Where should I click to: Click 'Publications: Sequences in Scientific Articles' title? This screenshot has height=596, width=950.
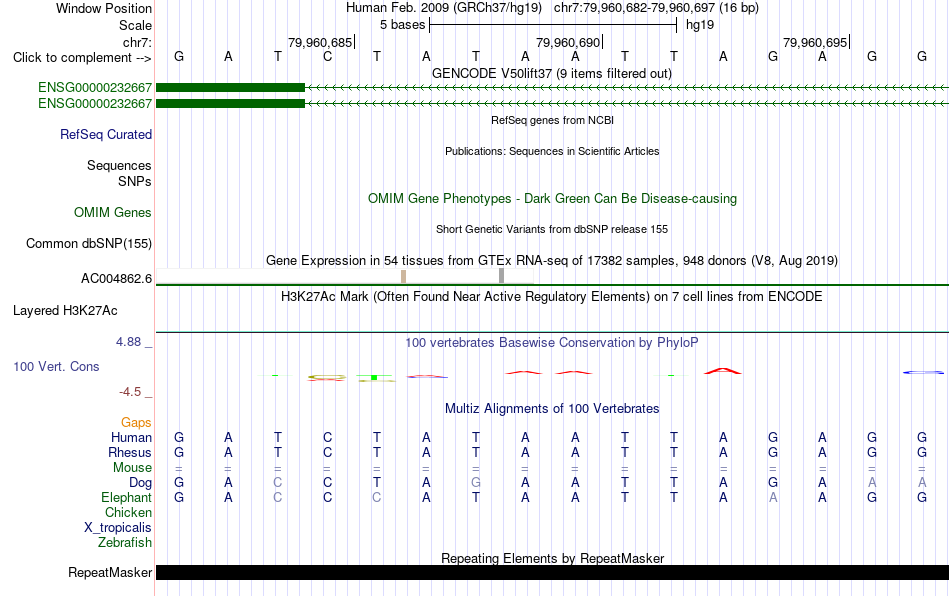point(552,151)
